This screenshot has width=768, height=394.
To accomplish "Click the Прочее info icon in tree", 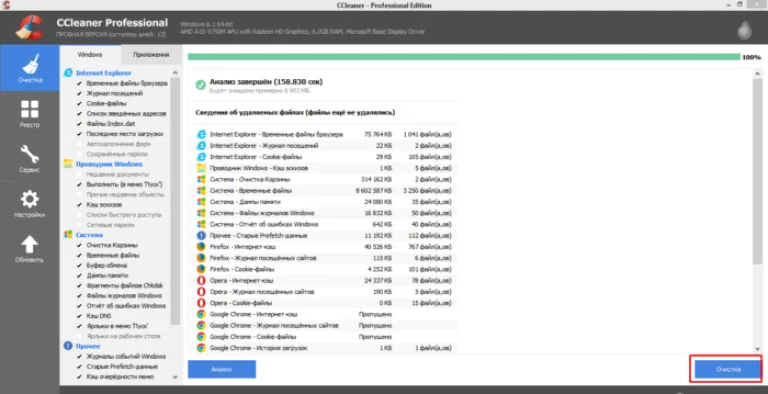I will tap(68, 346).
